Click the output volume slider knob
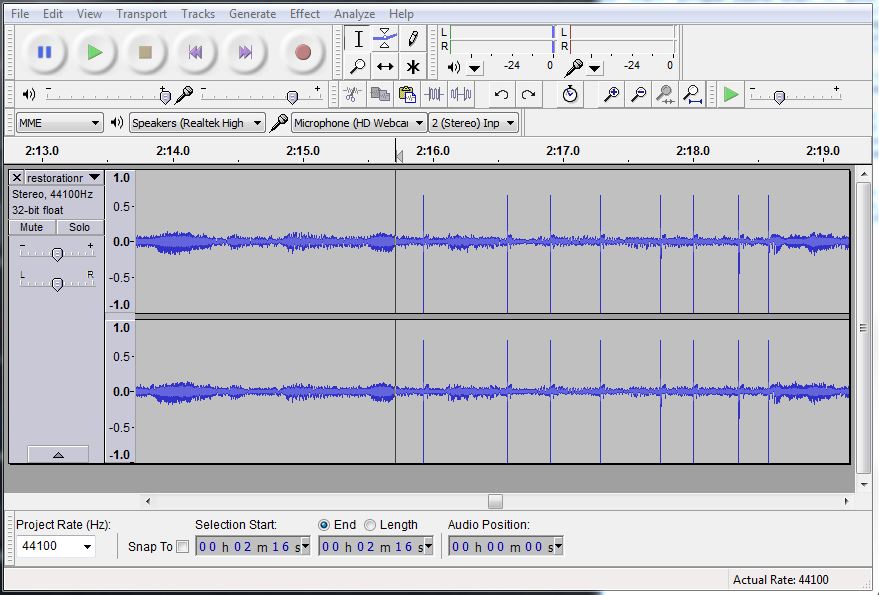Viewport: 879px width, 595px height. [x=165, y=97]
